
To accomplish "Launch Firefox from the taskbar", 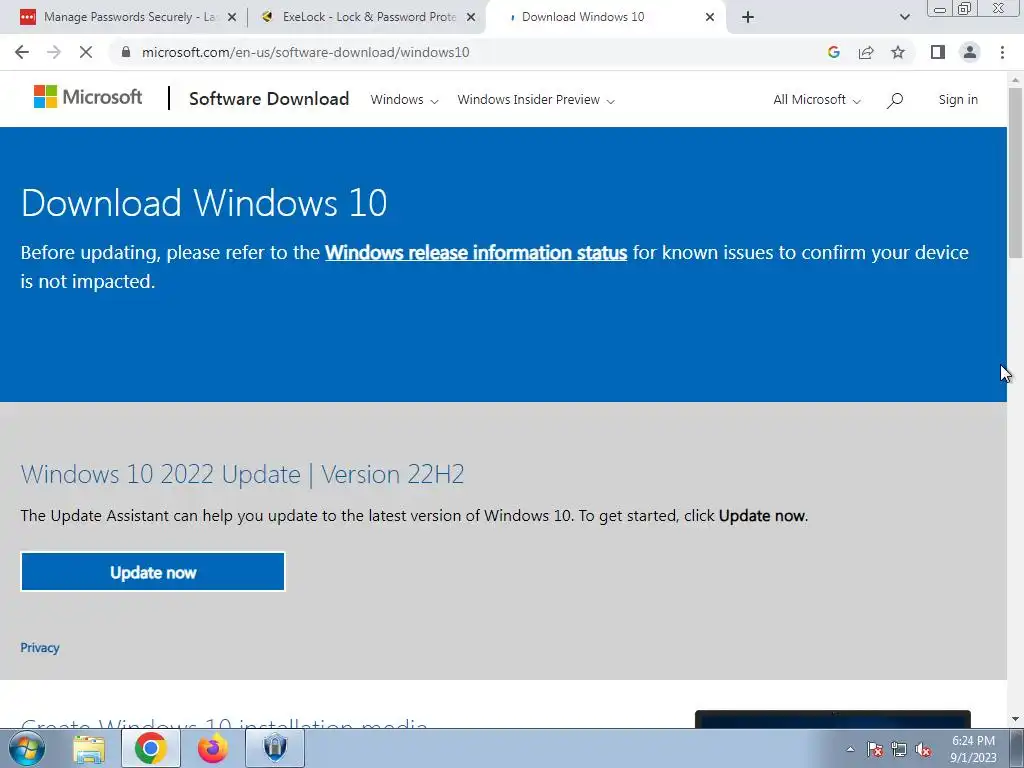I will point(213,748).
